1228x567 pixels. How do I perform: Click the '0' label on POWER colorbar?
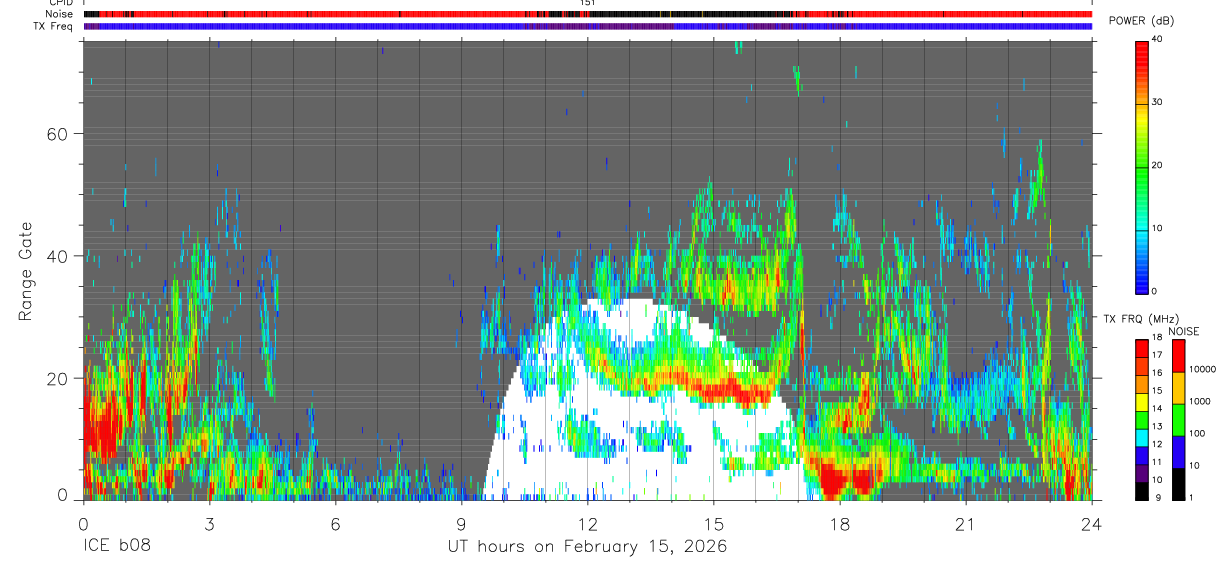1154,291
